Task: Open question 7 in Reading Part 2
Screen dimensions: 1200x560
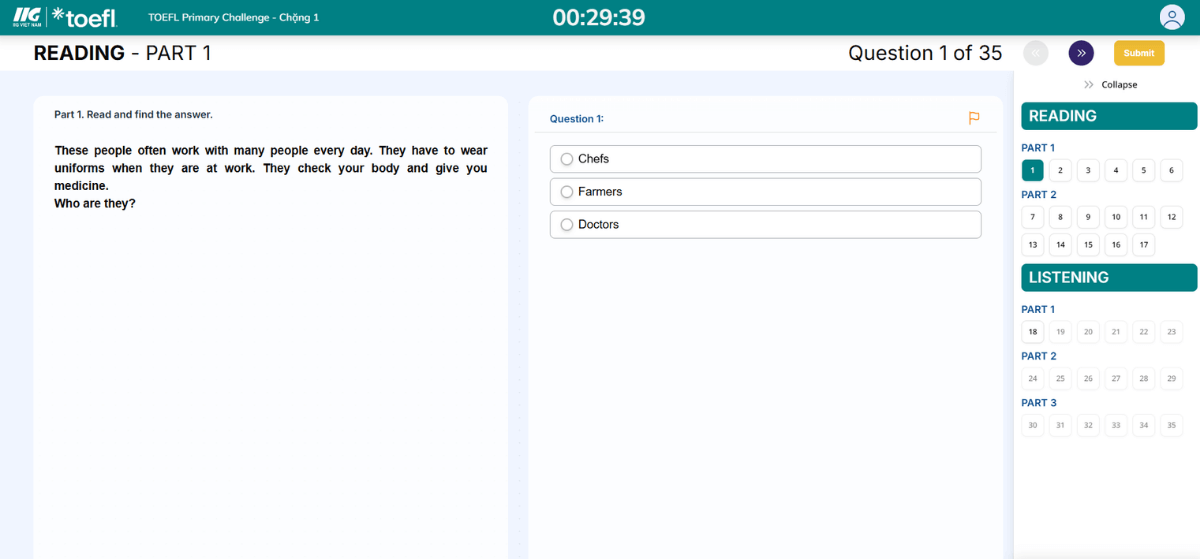Action: (x=1033, y=217)
